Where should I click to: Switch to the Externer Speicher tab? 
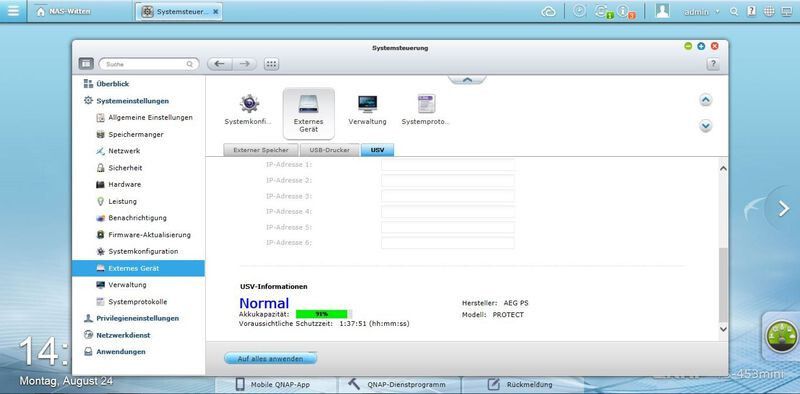point(261,151)
